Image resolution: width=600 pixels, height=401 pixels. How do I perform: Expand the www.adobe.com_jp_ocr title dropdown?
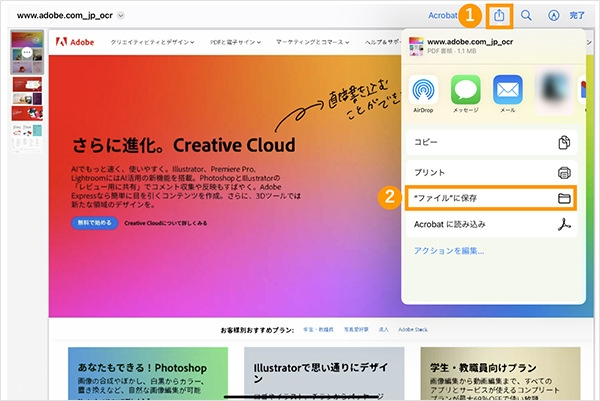point(121,16)
